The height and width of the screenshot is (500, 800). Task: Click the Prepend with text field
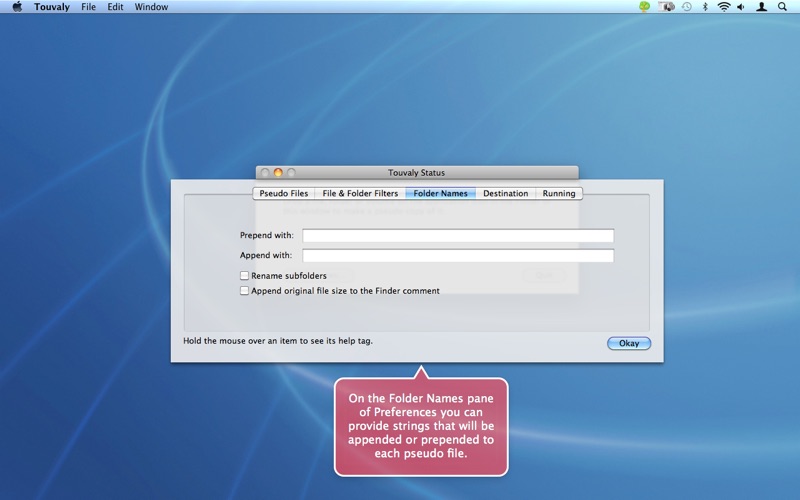click(x=458, y=236)
